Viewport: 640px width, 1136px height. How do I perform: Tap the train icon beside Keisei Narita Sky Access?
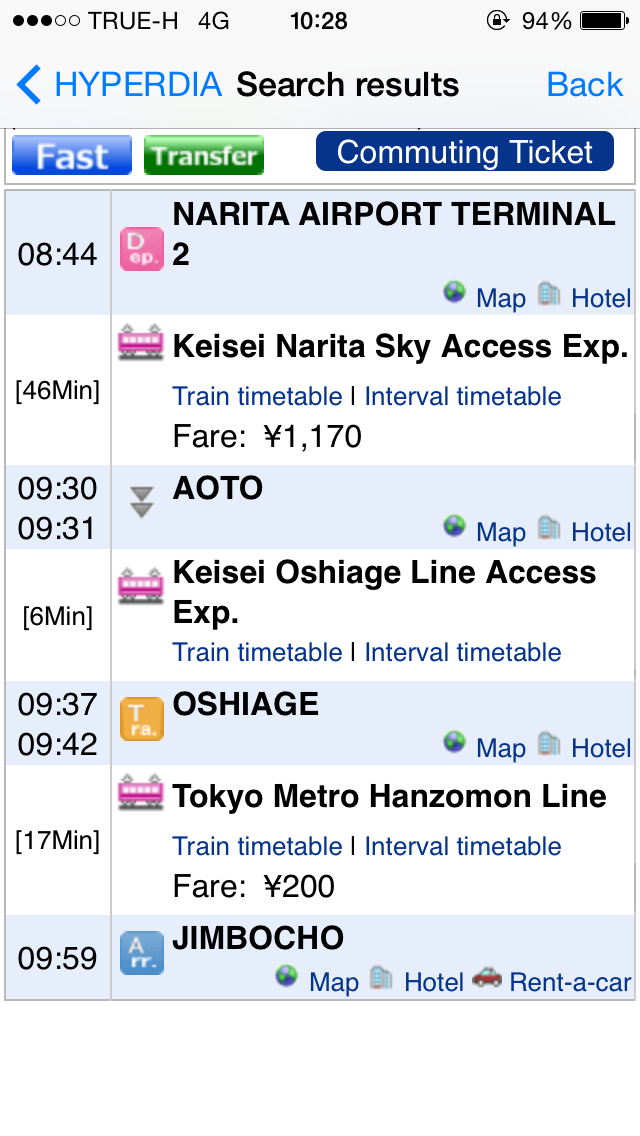tap(141, 343)
